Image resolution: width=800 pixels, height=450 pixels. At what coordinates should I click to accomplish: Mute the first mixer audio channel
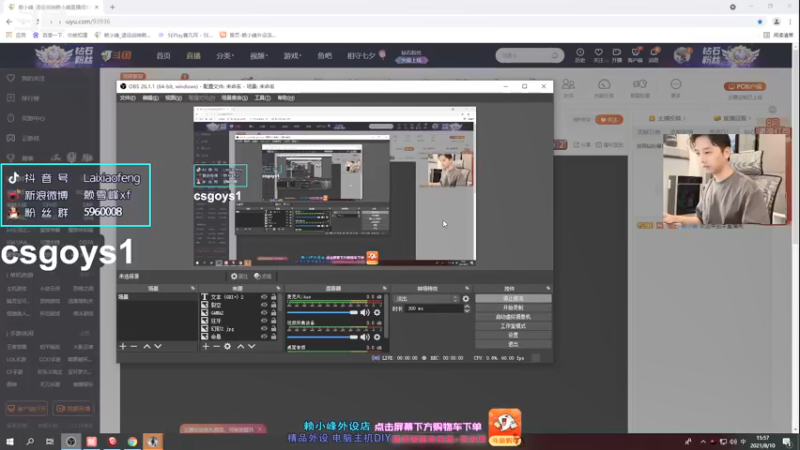point(365,312)
